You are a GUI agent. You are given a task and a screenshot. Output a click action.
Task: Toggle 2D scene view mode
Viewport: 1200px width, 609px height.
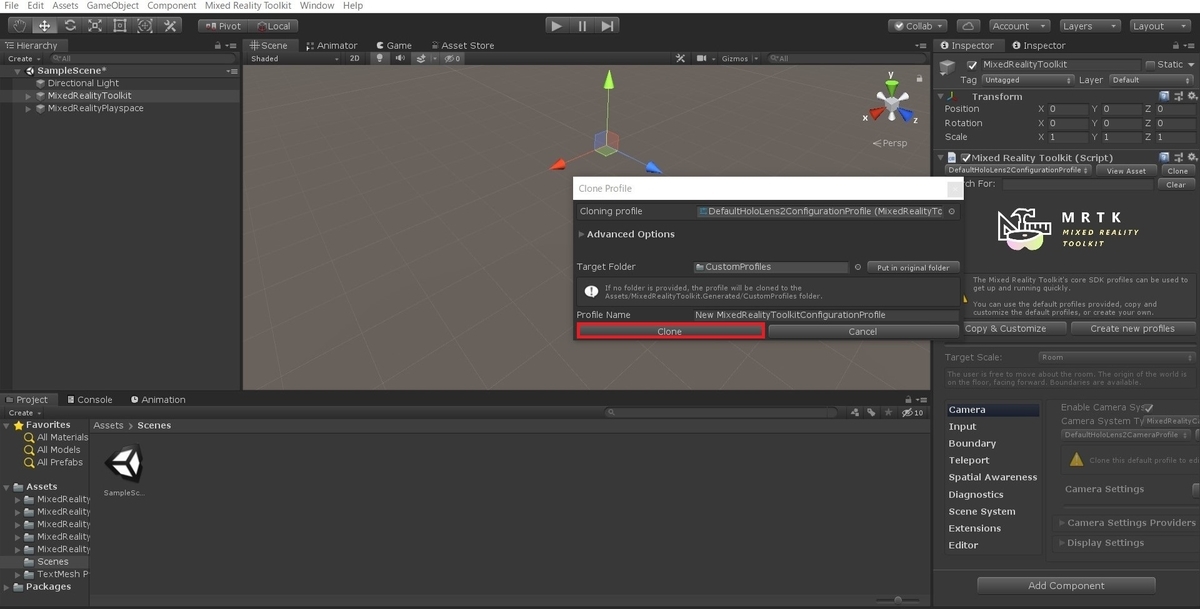(354, 58)
